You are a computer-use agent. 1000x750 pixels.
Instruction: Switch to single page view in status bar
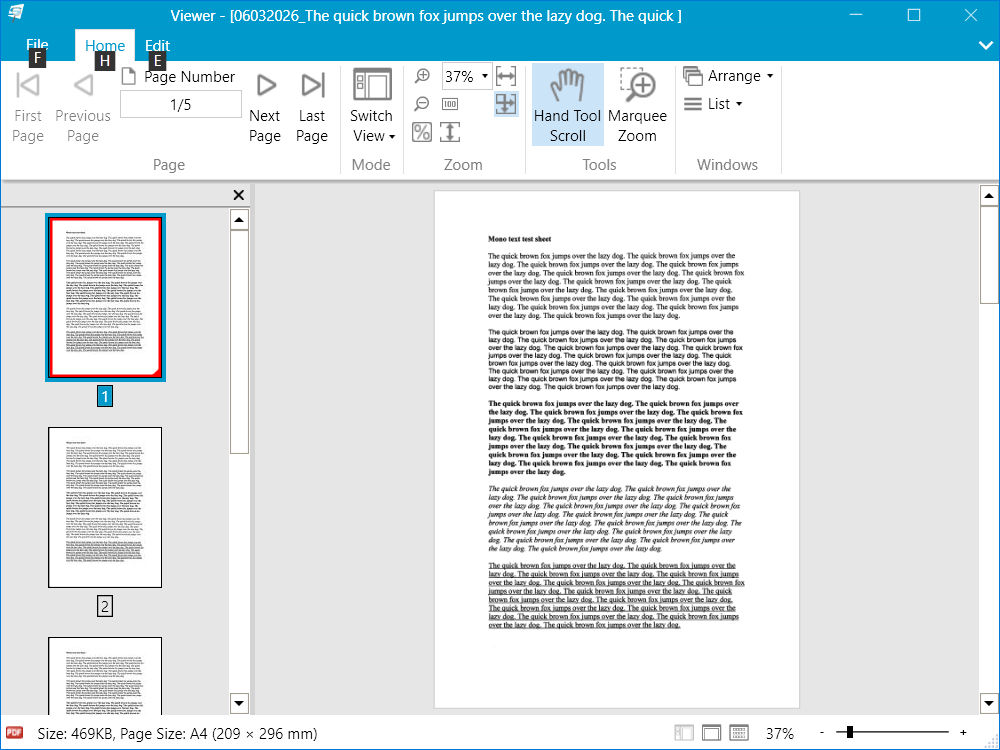tap(711, 733)
